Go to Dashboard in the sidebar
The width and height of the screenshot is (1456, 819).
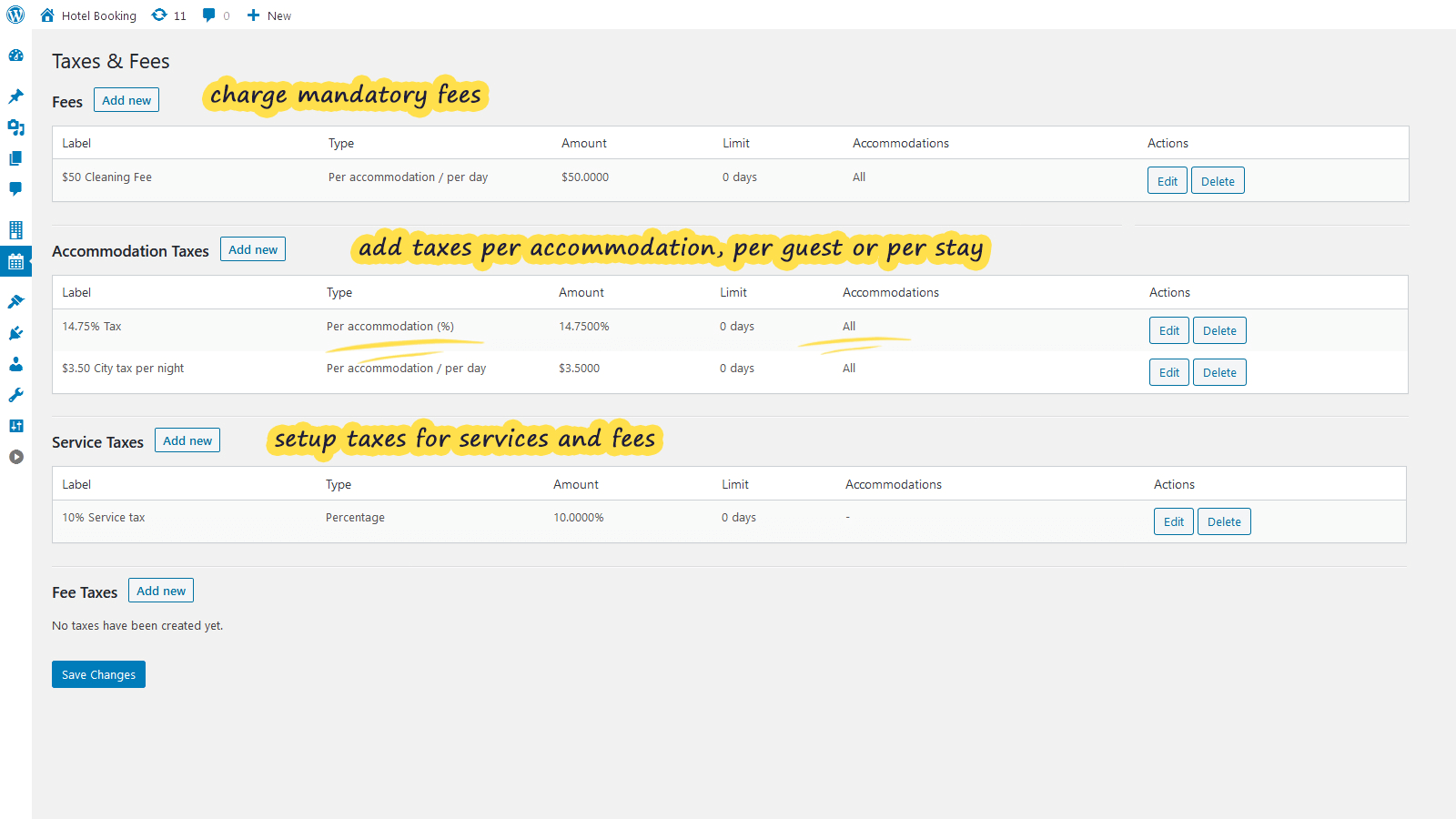tap(15, 56)
